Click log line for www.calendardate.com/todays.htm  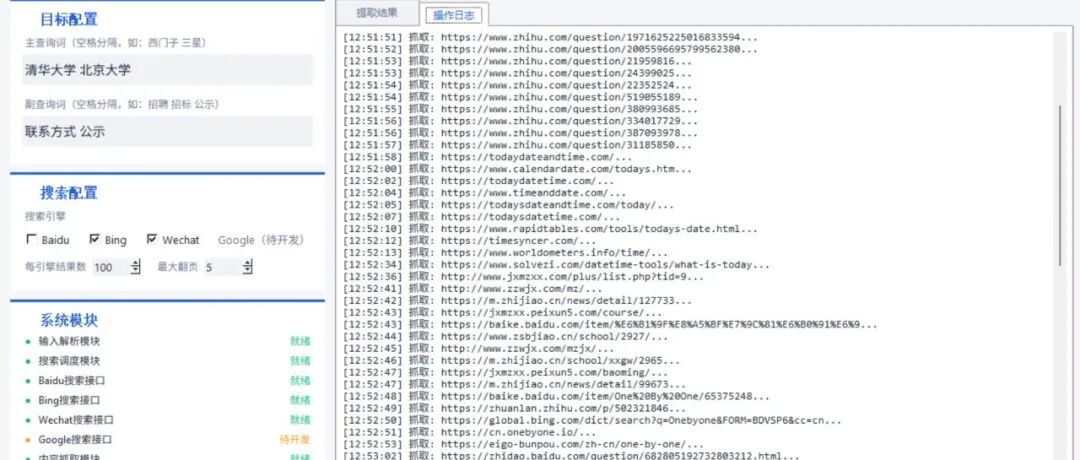pyautogui.click(x=517, y=169)
